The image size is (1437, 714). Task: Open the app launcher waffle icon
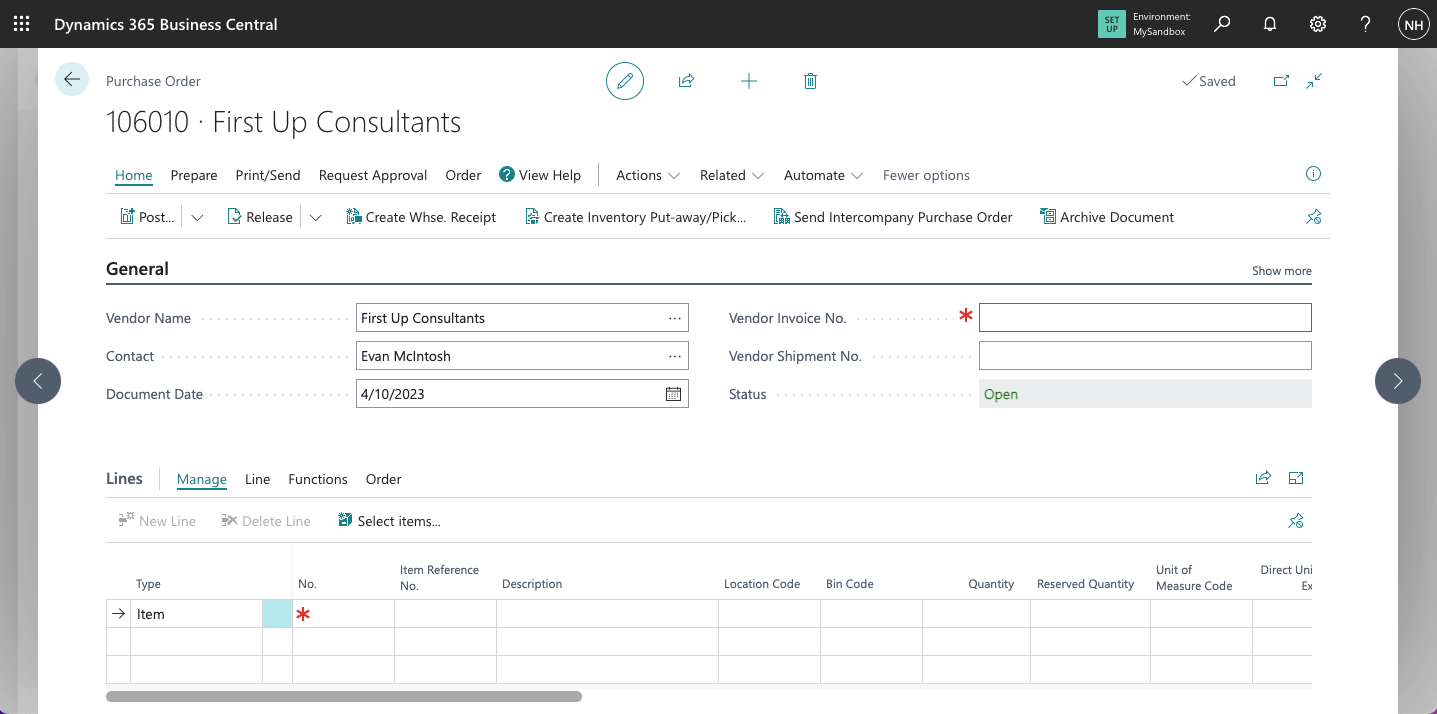click(21, 24)
